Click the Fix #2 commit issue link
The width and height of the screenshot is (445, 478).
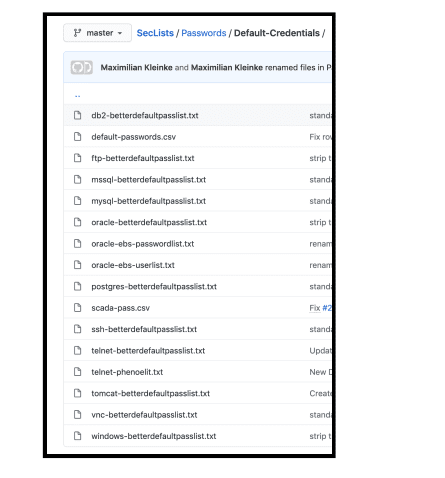(x=327, y=308)
